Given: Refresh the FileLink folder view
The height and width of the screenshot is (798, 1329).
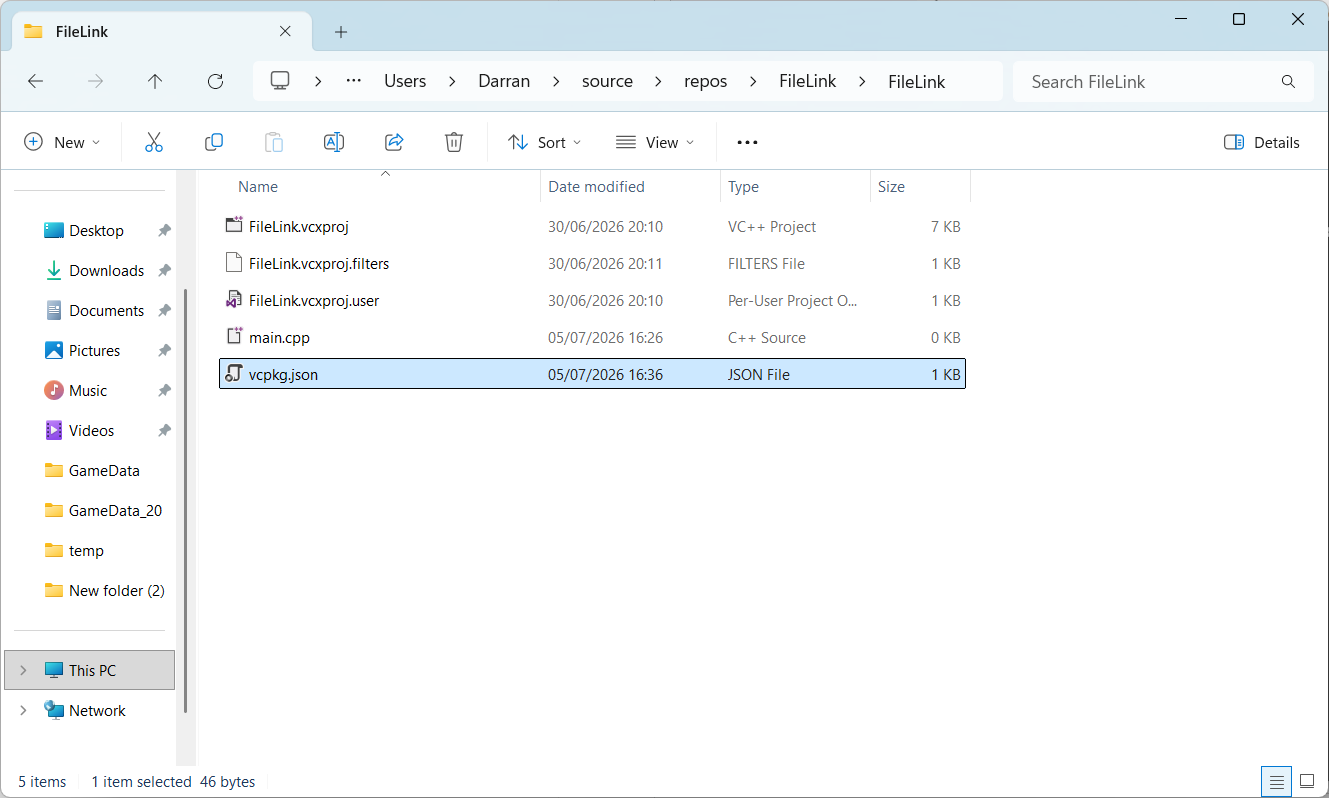Looking at the screenshot, I should tap(215, 82).
